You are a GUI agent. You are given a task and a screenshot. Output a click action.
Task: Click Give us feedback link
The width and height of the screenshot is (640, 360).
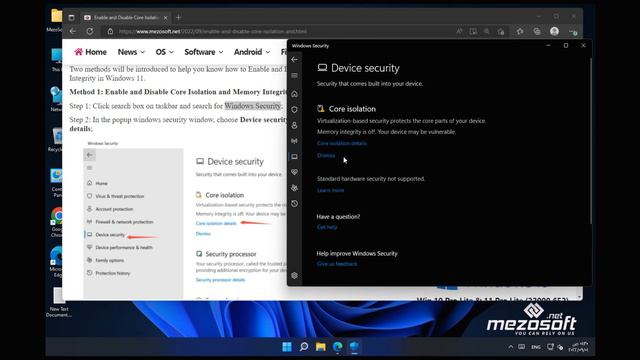[x=337, y=264]
